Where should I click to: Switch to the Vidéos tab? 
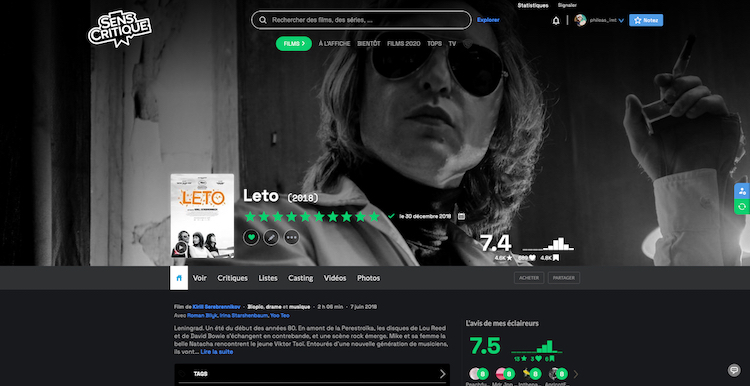pos(335,278)
